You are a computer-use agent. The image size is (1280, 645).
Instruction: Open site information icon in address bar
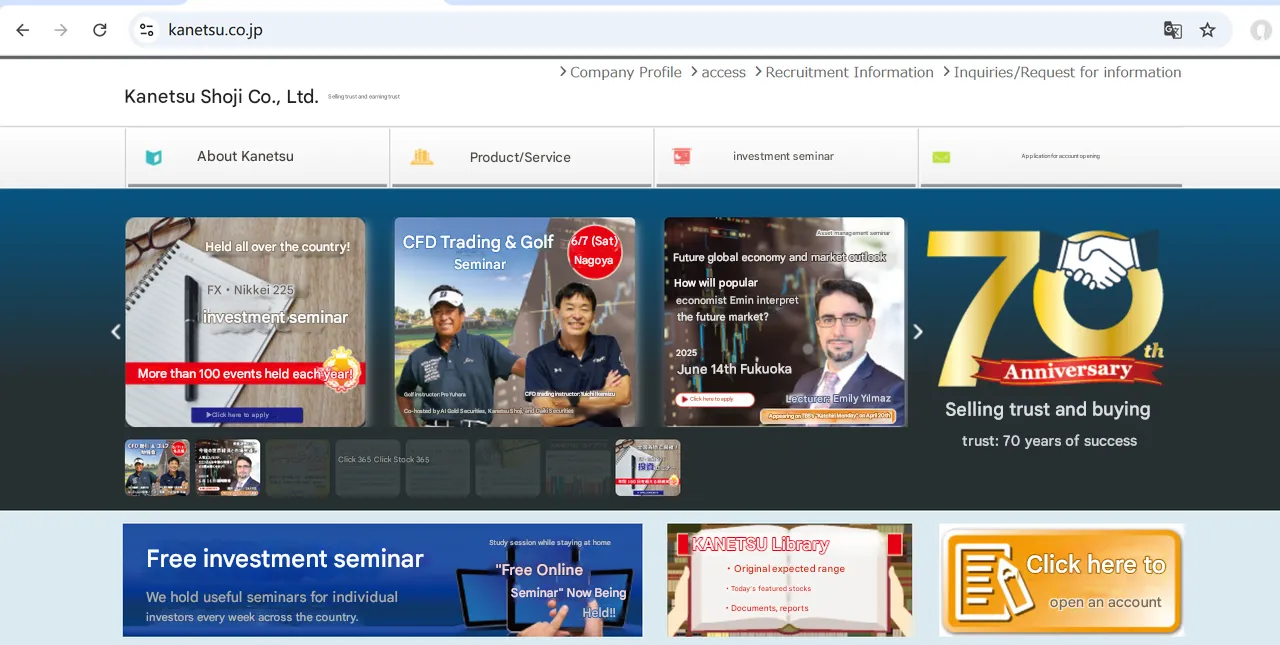coord(147,30)
